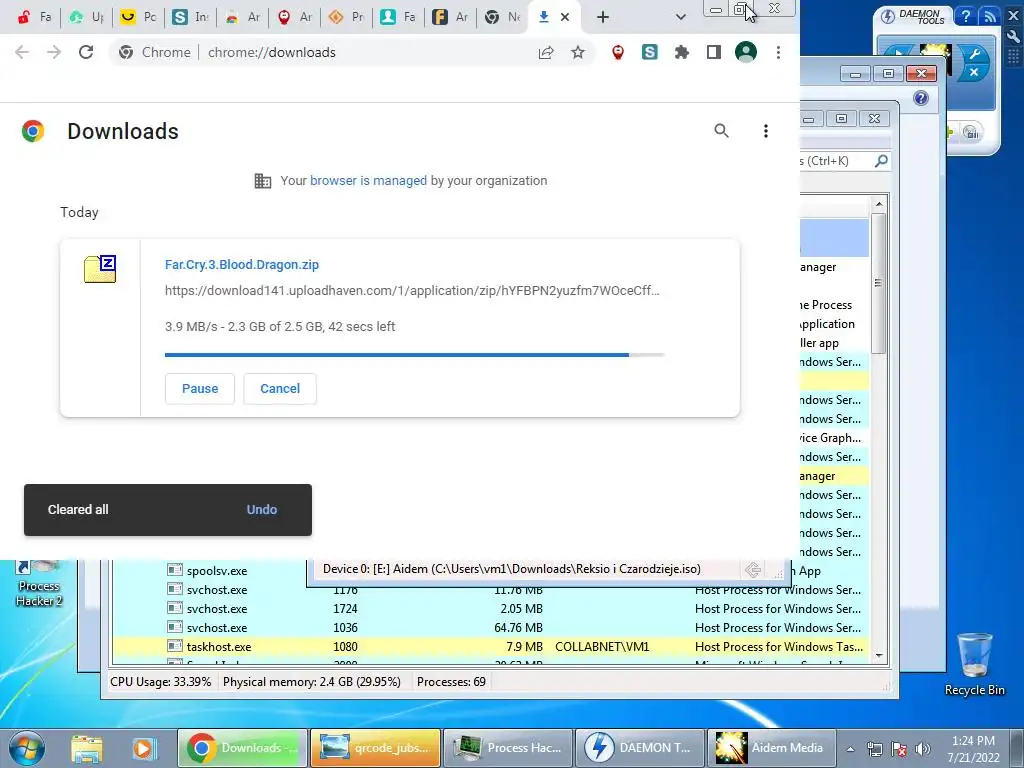Toggle the Chrome side panel
The height and width of the screenshot is (768, 1024).
coord(714,52)
